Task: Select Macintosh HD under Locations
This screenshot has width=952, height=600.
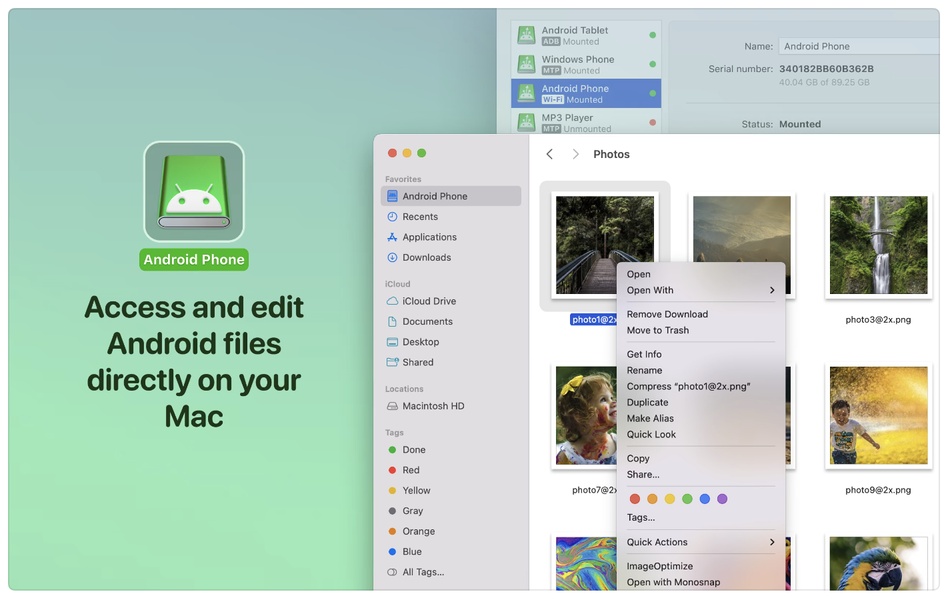Action: pyautogui.click(x=450, y=406)
